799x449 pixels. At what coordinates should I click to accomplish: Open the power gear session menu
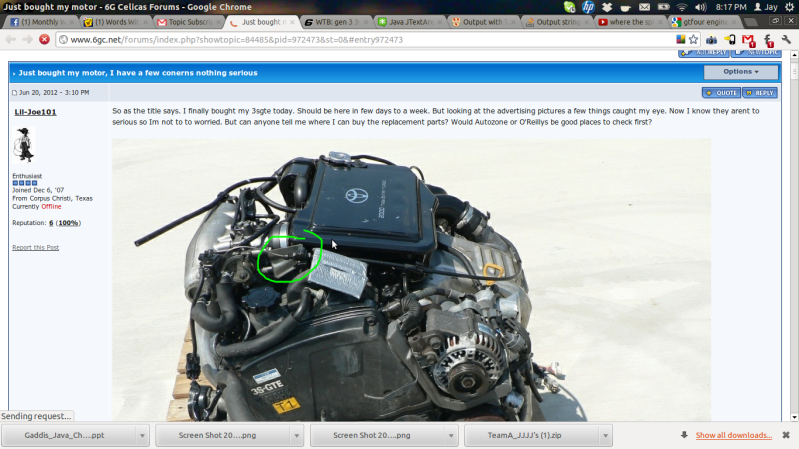point(789,7)
